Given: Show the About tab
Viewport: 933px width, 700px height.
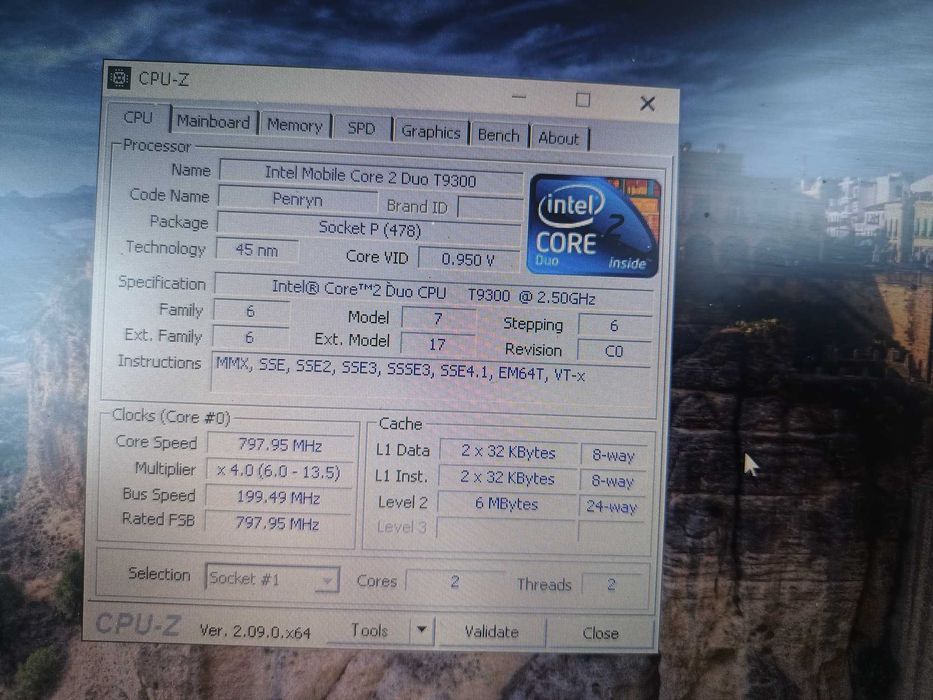Looking at the screenshot, I should point(559,139).
